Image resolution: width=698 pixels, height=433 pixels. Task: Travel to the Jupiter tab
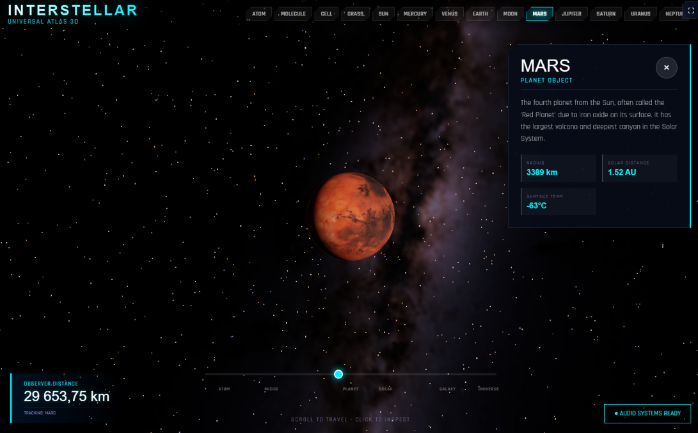tap(571, 14)
